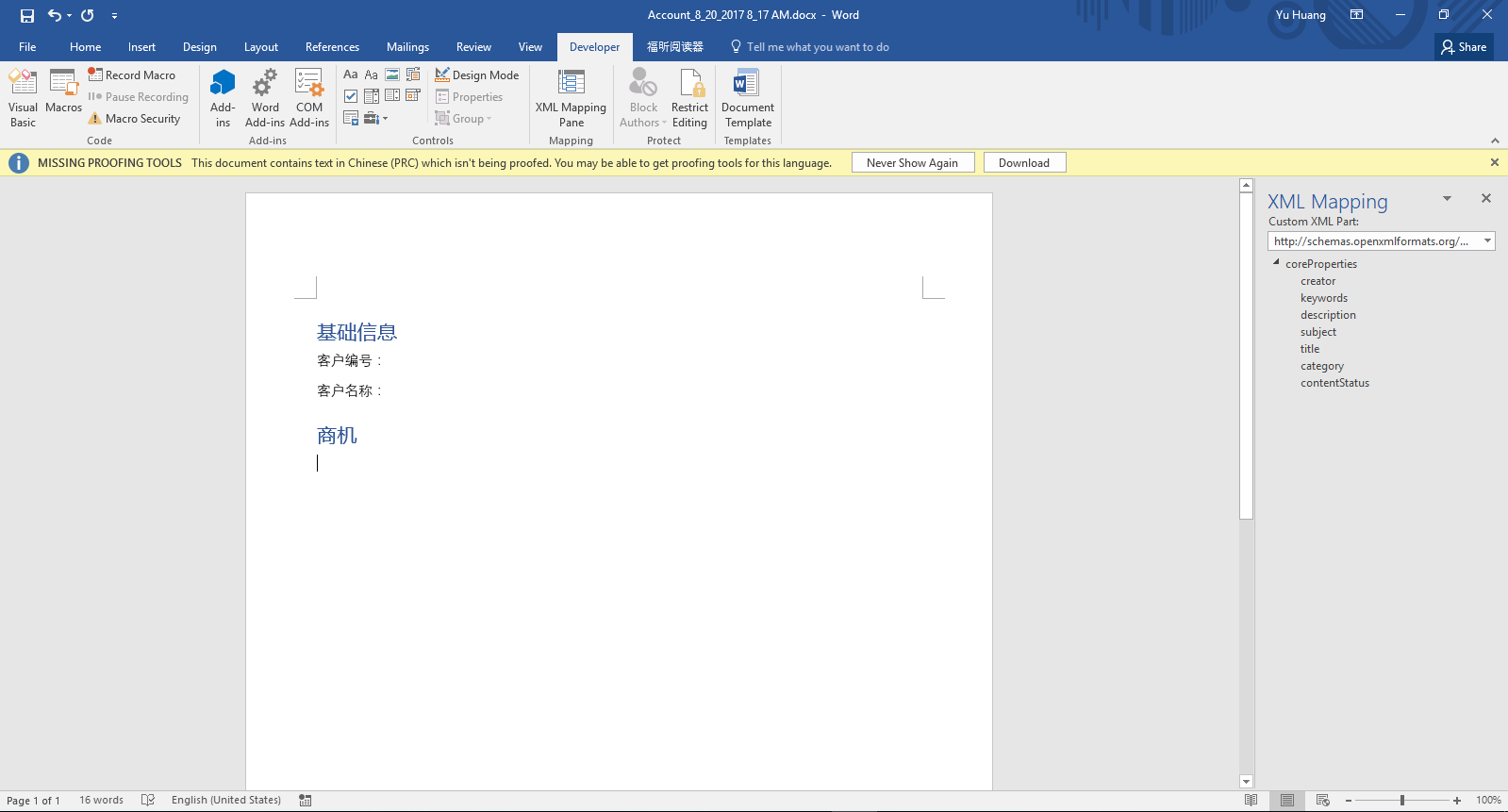Select the contentStatus XML node
The width and height of the screenshot is (1508, 812).
point(1334,383)
